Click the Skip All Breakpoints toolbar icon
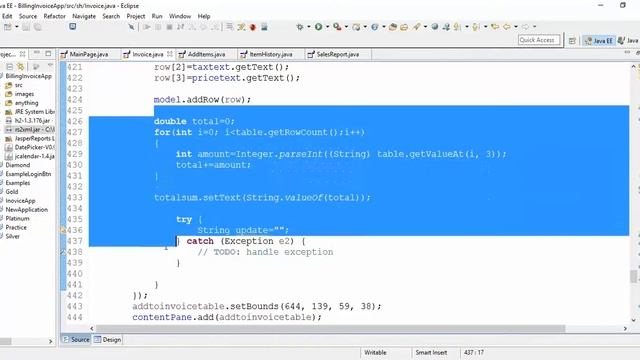Image resolution: width=640 pixels, height=360 pixels. (131, 27)
